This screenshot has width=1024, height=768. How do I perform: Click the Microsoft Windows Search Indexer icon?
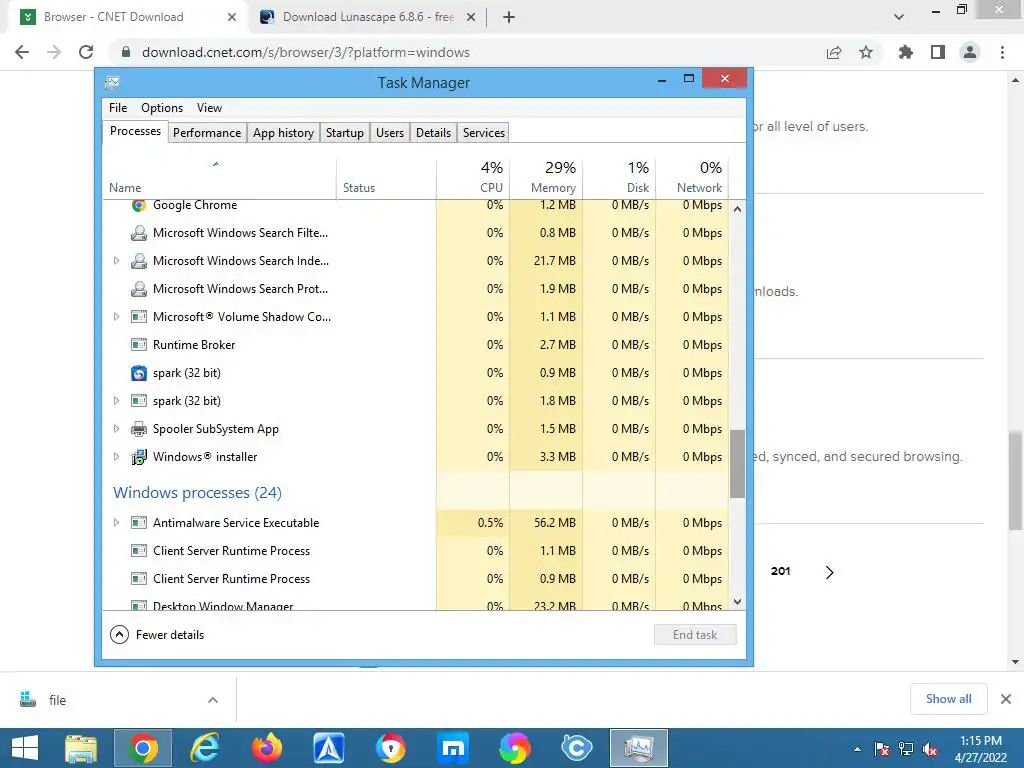click(x=138, y=261)
